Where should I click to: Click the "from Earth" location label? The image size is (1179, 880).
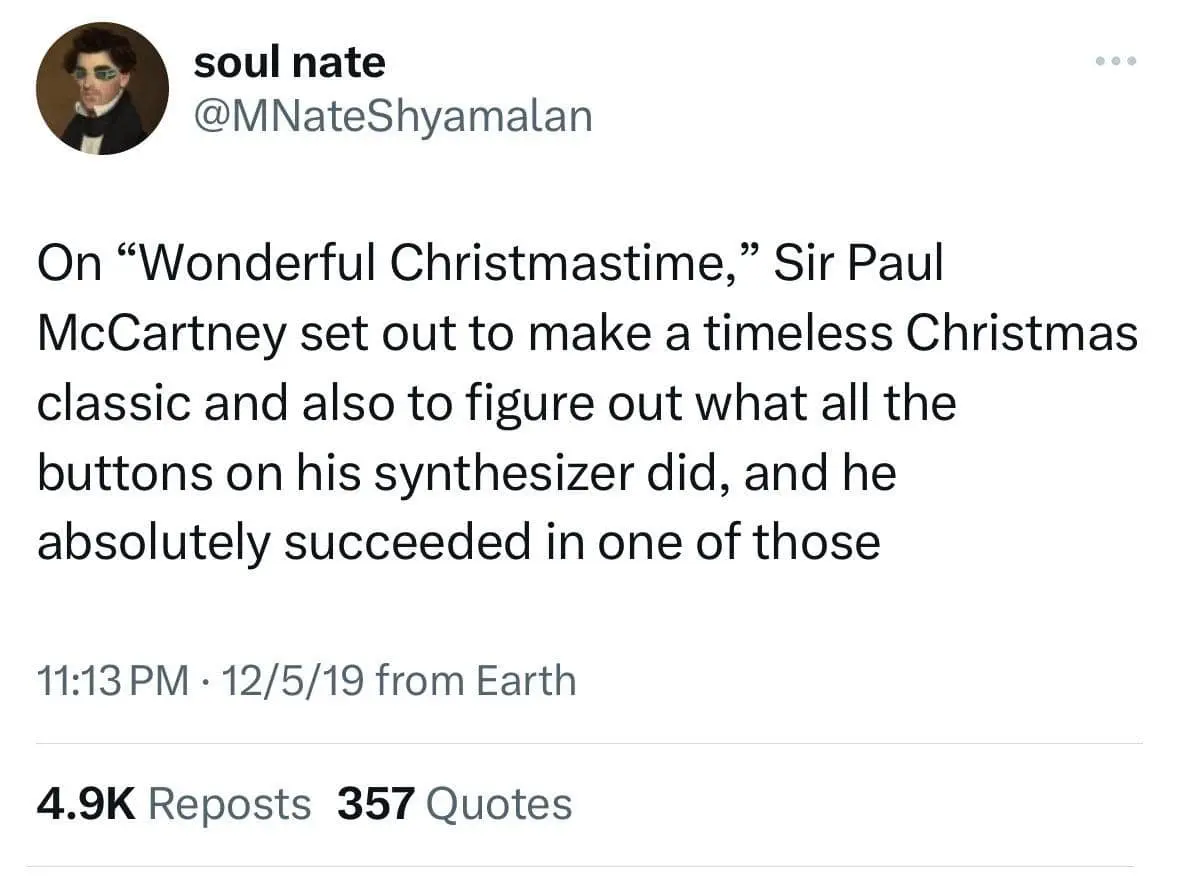pos(478,681)
